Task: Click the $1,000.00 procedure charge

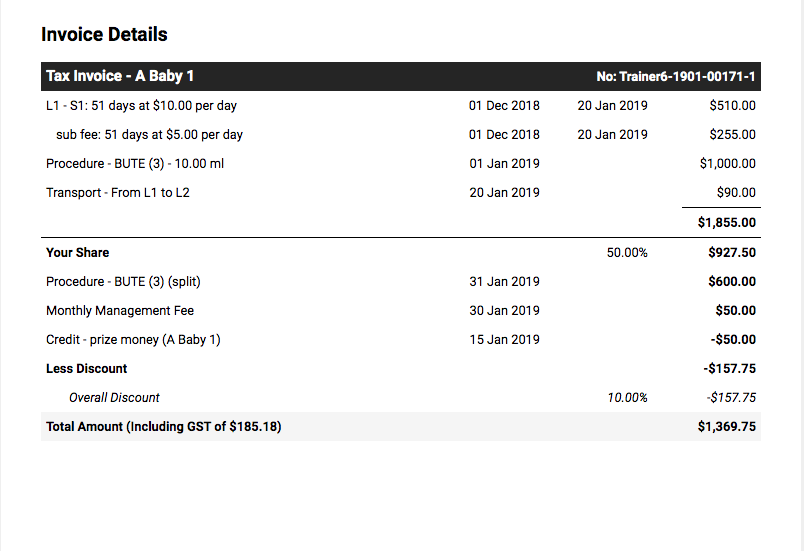Action: click(728, 164)
